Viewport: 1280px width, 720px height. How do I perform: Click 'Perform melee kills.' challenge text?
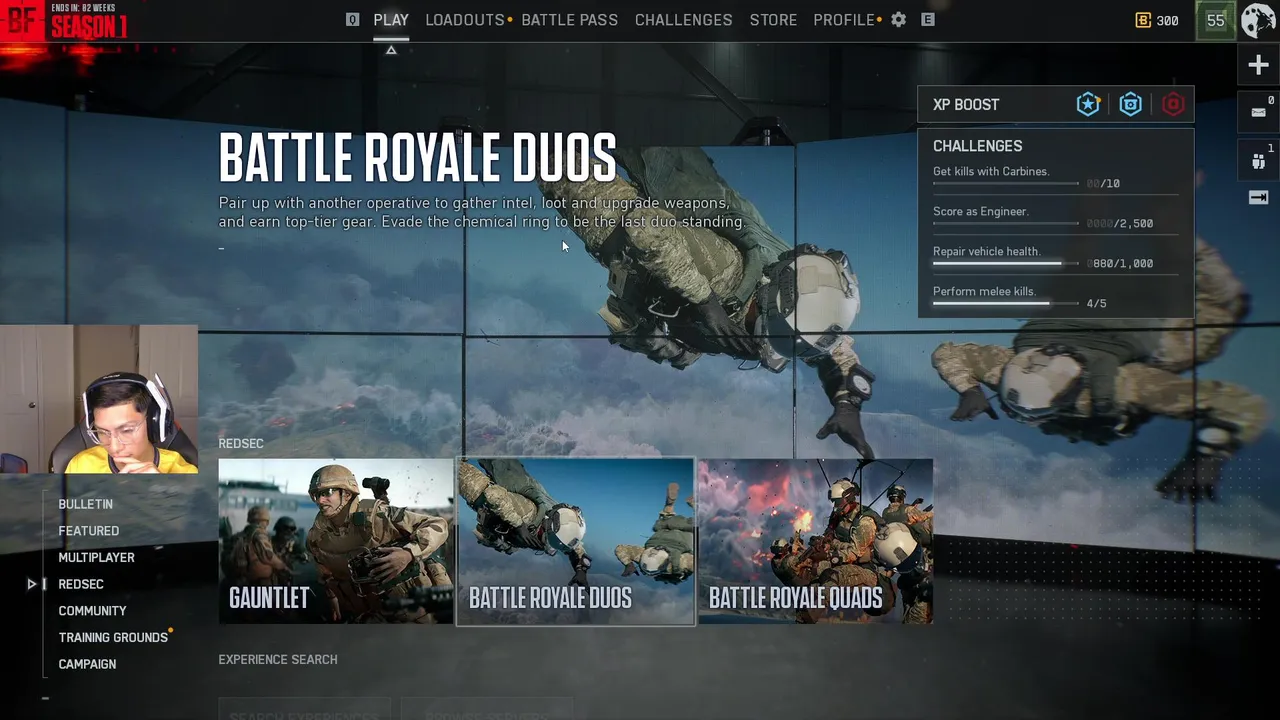985,292
